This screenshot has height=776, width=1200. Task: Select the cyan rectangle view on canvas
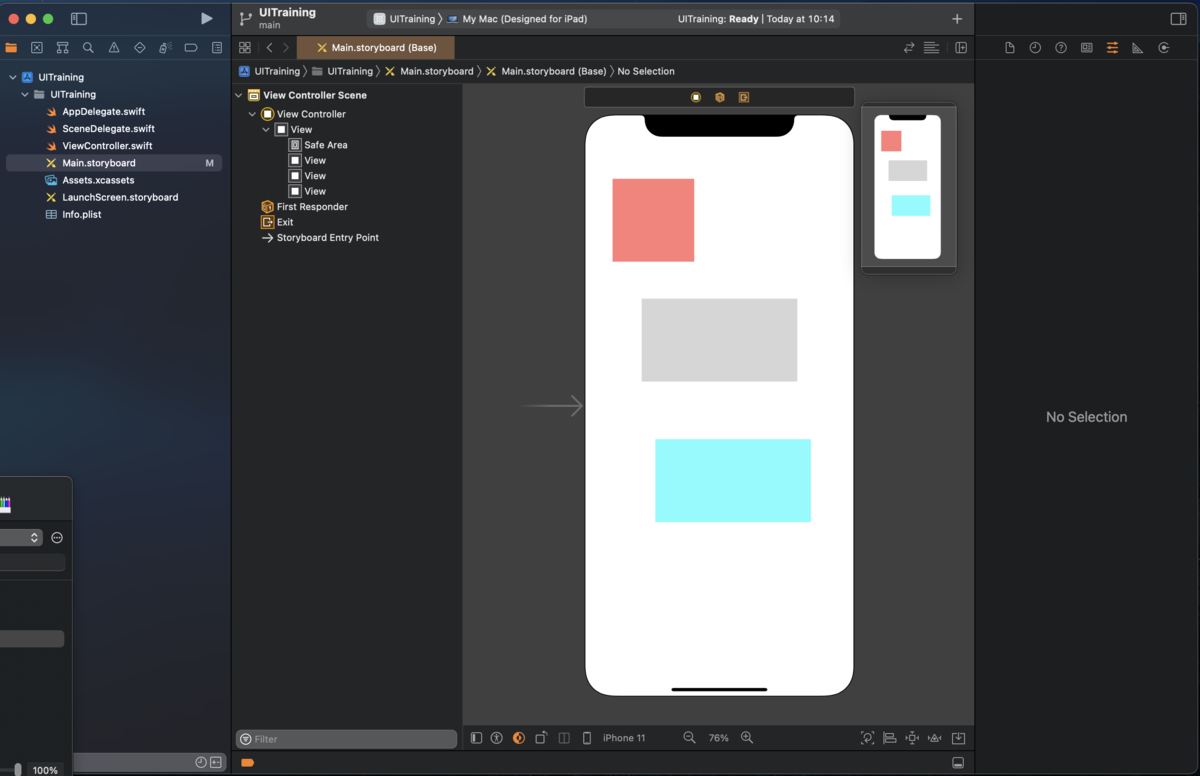(x=733, y=480)
